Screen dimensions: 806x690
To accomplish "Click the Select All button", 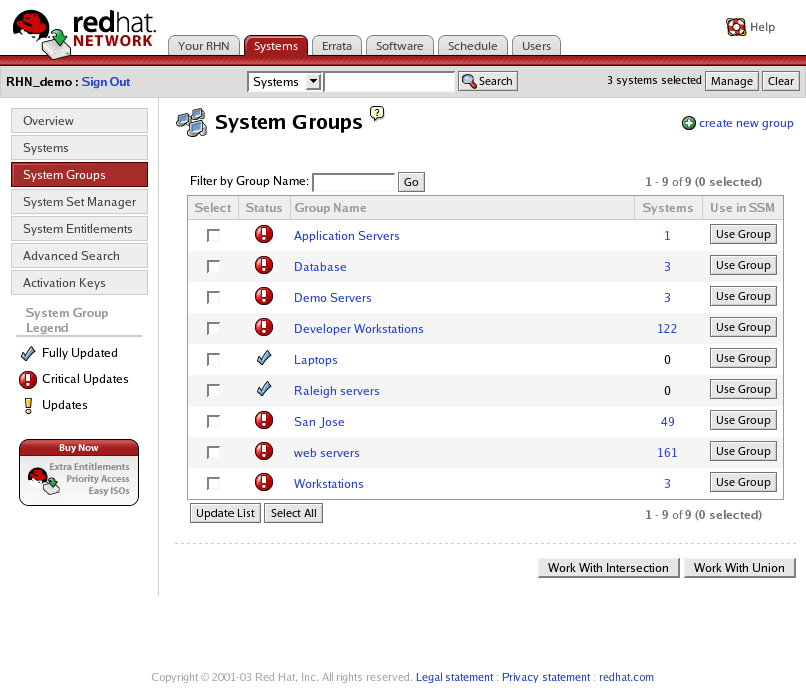I will click(294, 513).
